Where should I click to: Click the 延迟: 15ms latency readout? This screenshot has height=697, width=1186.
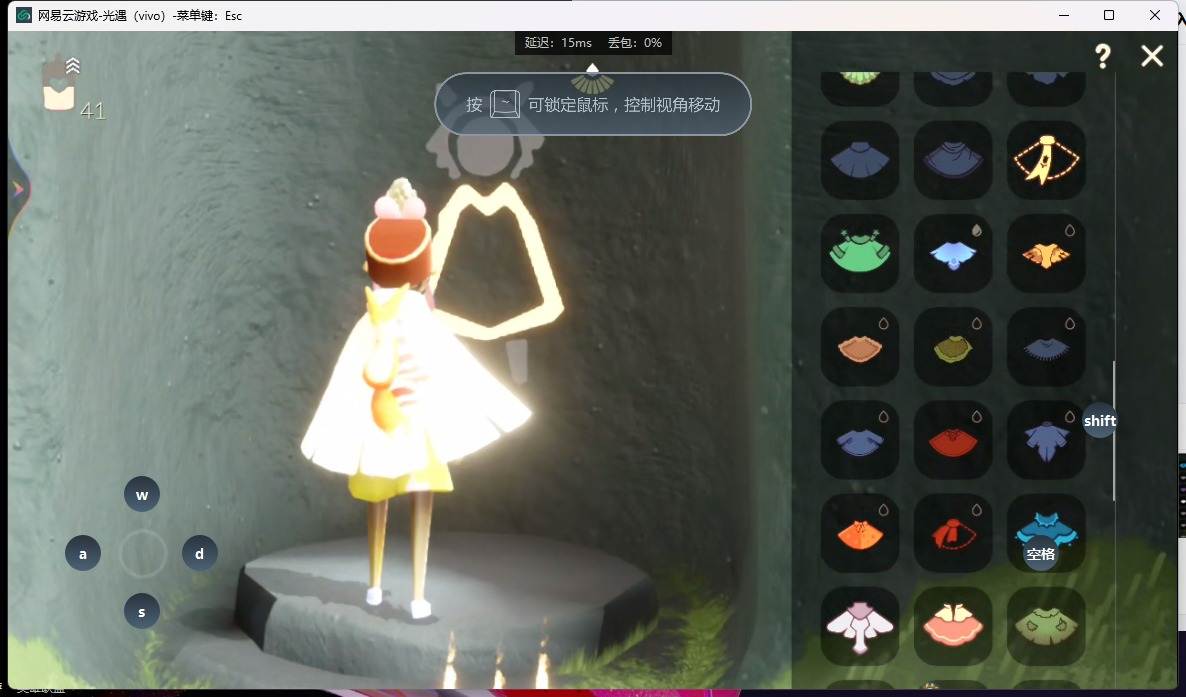click(x=558, y=43)
